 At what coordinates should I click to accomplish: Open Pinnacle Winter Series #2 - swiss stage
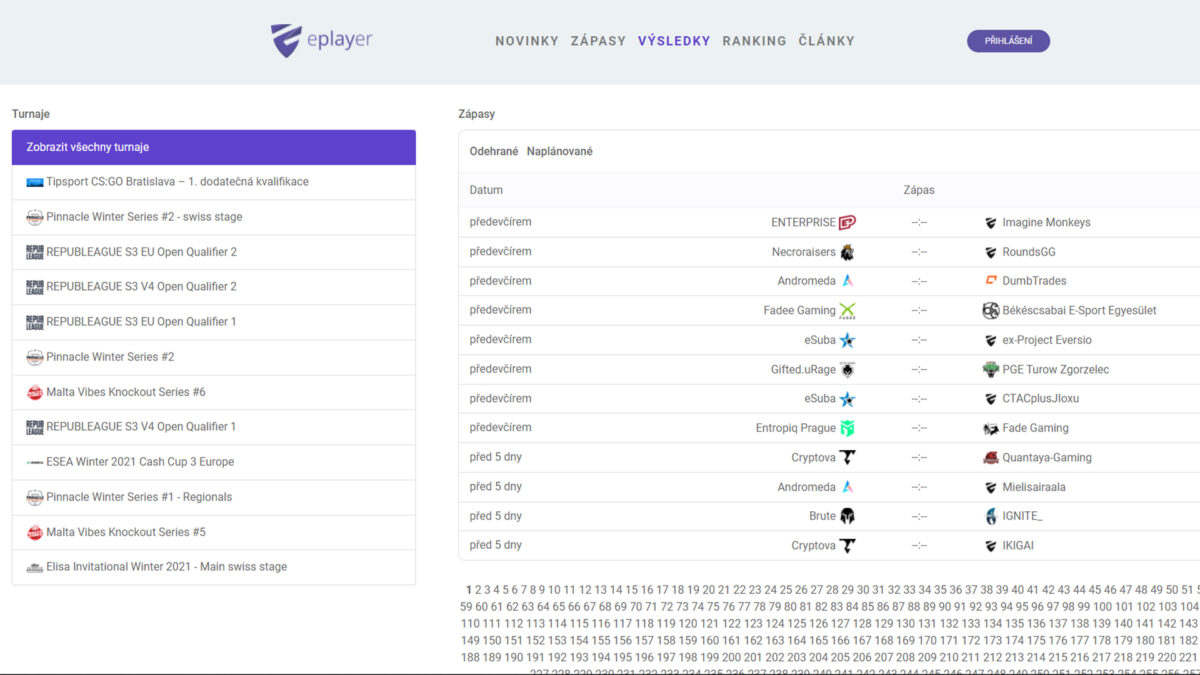click(x=214, y=217)
